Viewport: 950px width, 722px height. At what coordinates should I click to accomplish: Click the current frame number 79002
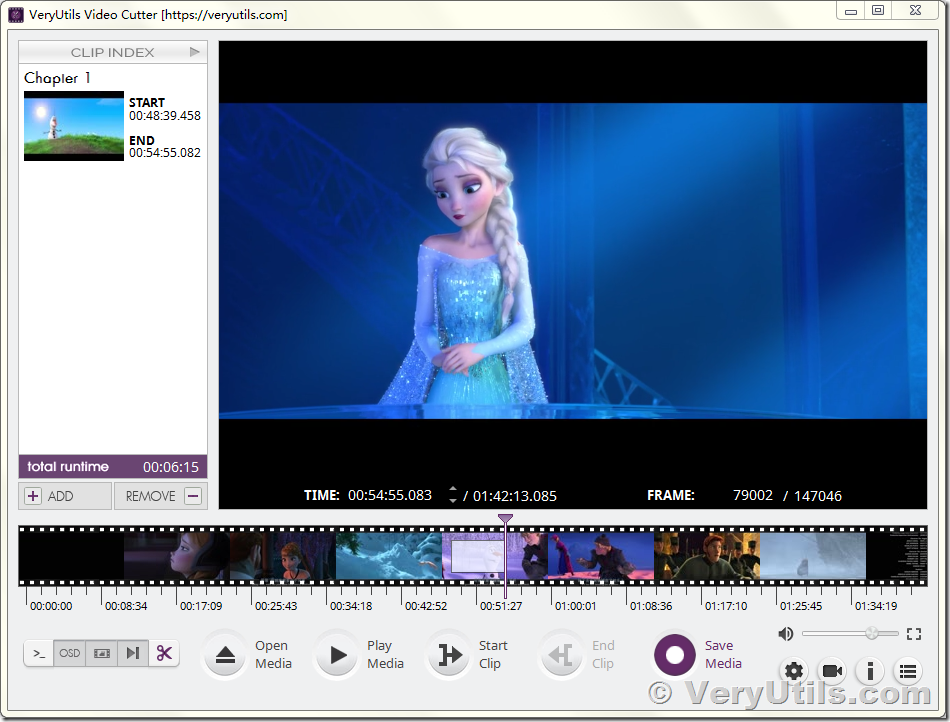coord(752,495)
